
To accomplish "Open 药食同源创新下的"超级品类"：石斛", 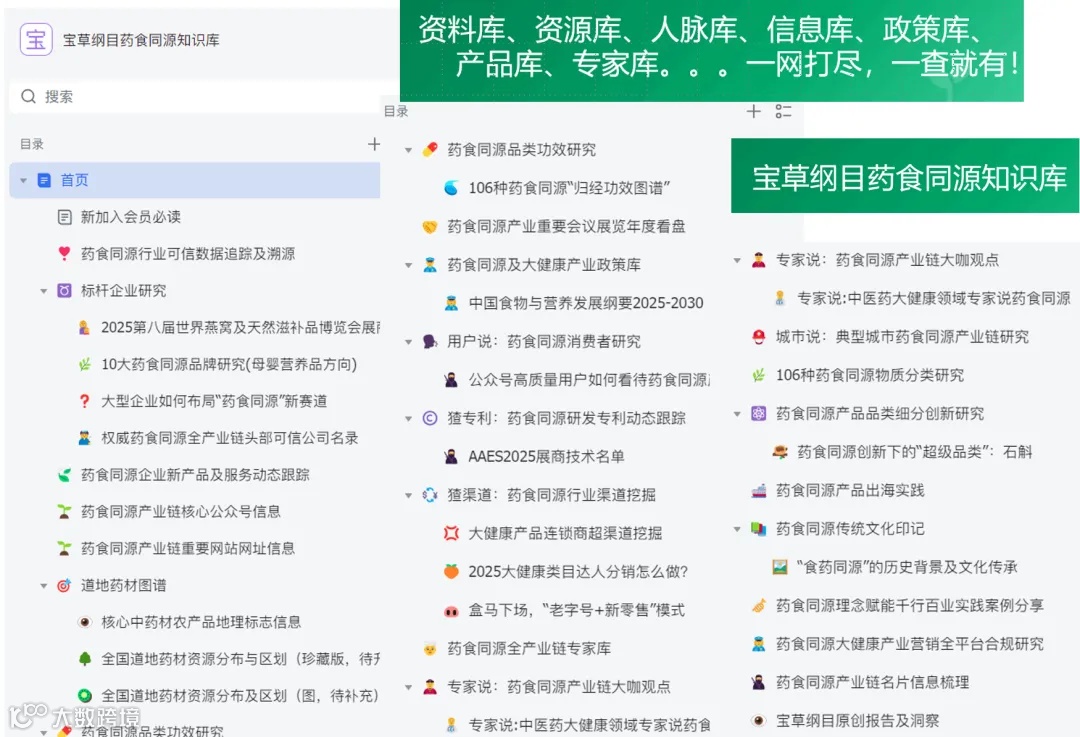I will [915, 452].
